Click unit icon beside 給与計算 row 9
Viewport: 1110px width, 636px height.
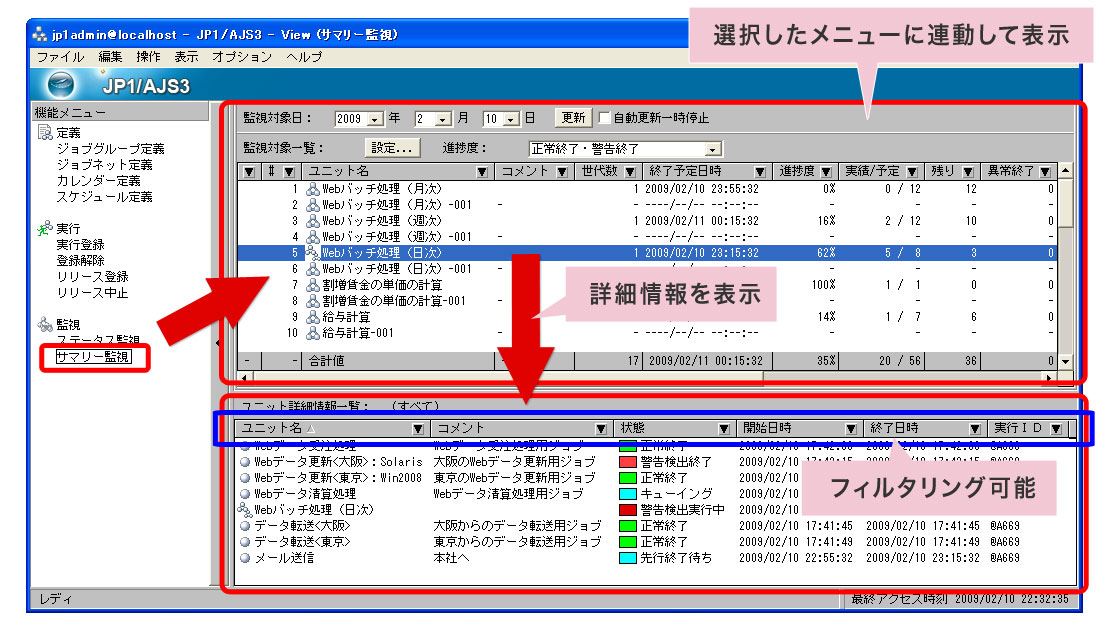tap(313, 317)
